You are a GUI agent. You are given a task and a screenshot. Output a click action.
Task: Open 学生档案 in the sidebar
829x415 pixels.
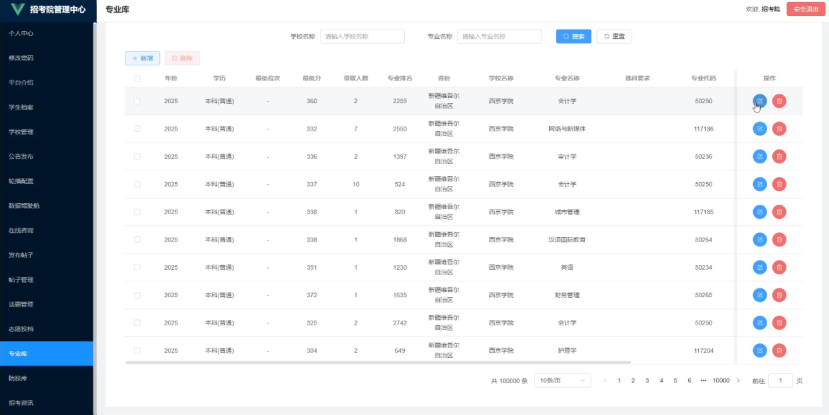coord(47,107)
